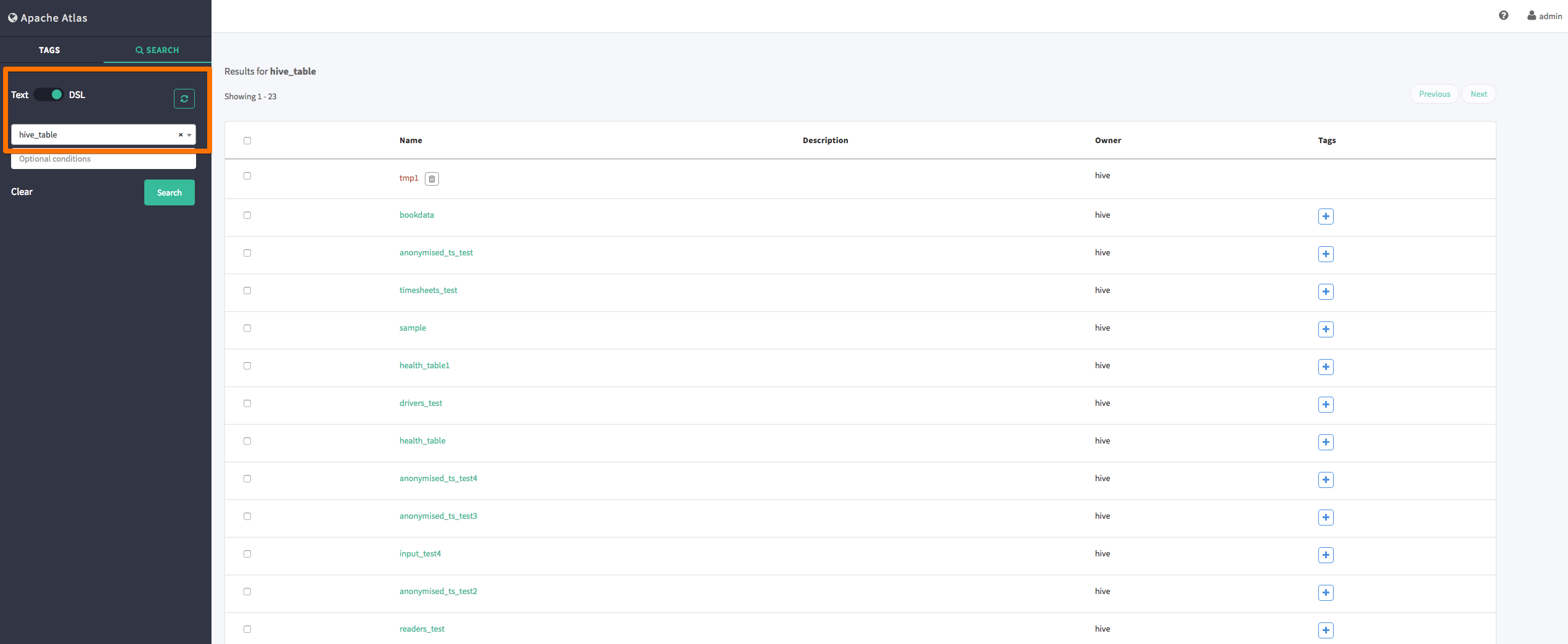Add a tag to readers_test
This screenshot has width=1568, height=644.
(x=1326, y=630)
